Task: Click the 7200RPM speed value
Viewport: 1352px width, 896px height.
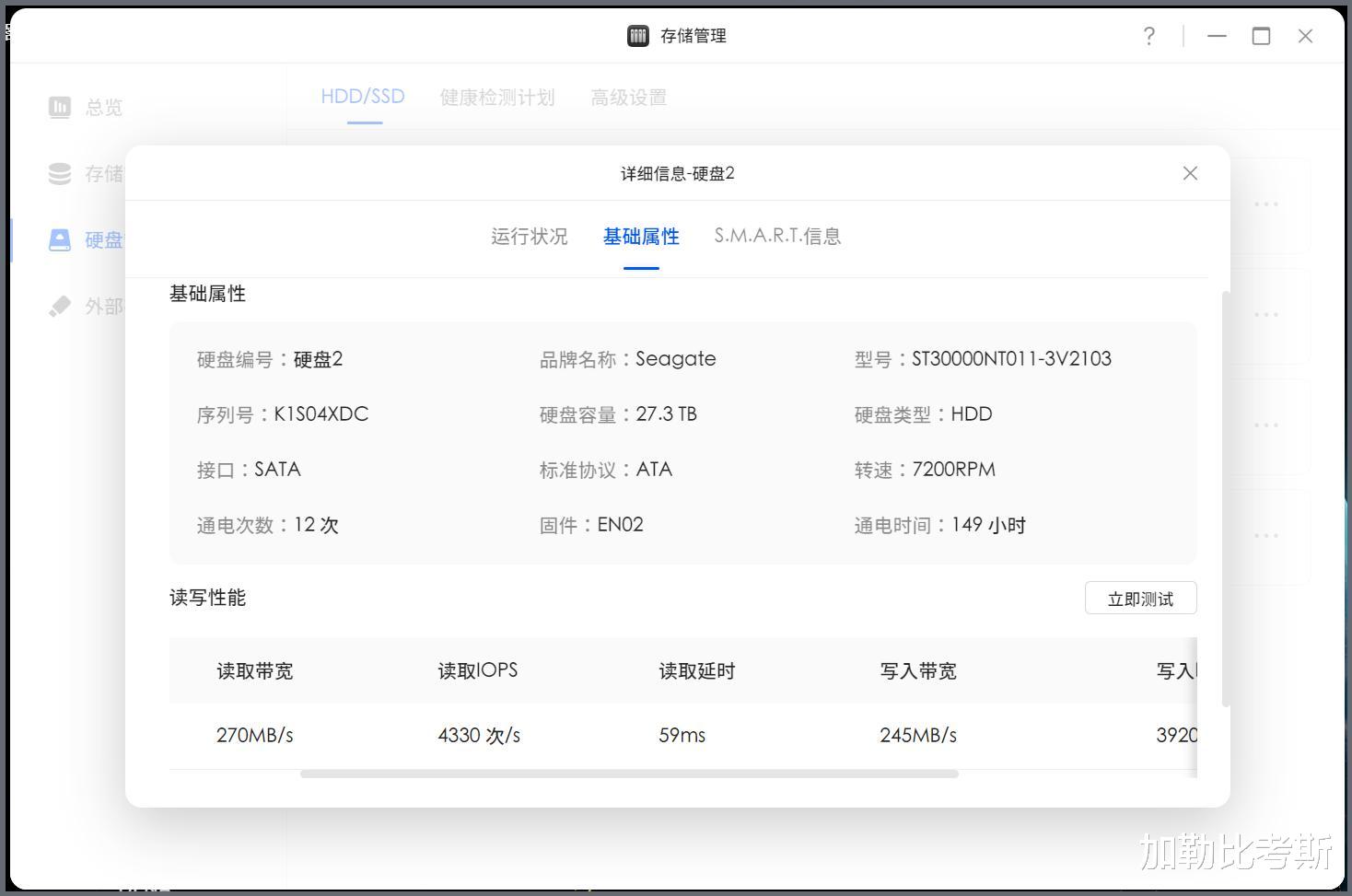Action: (x=953, y=470)
